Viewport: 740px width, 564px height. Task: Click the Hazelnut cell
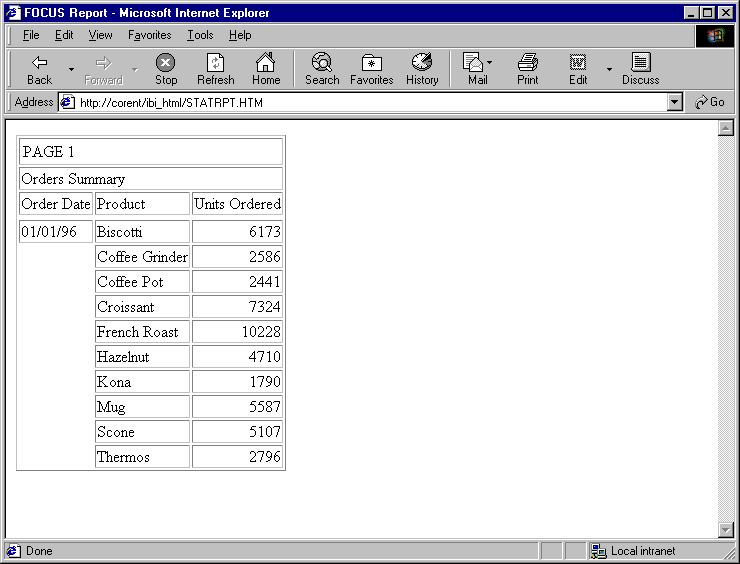coord(143,356)
